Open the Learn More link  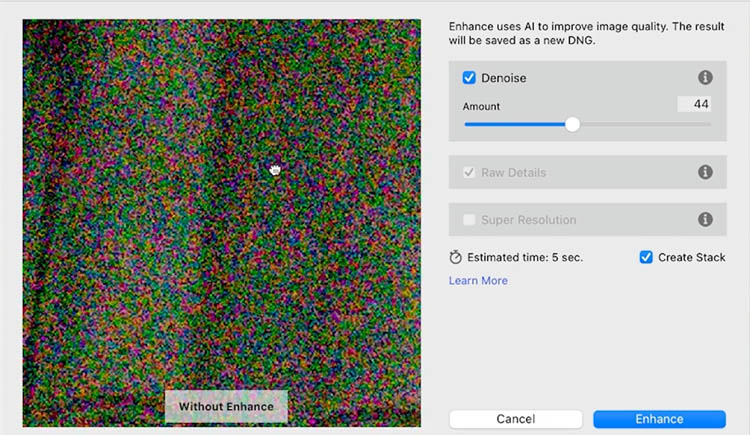[478, 281]
